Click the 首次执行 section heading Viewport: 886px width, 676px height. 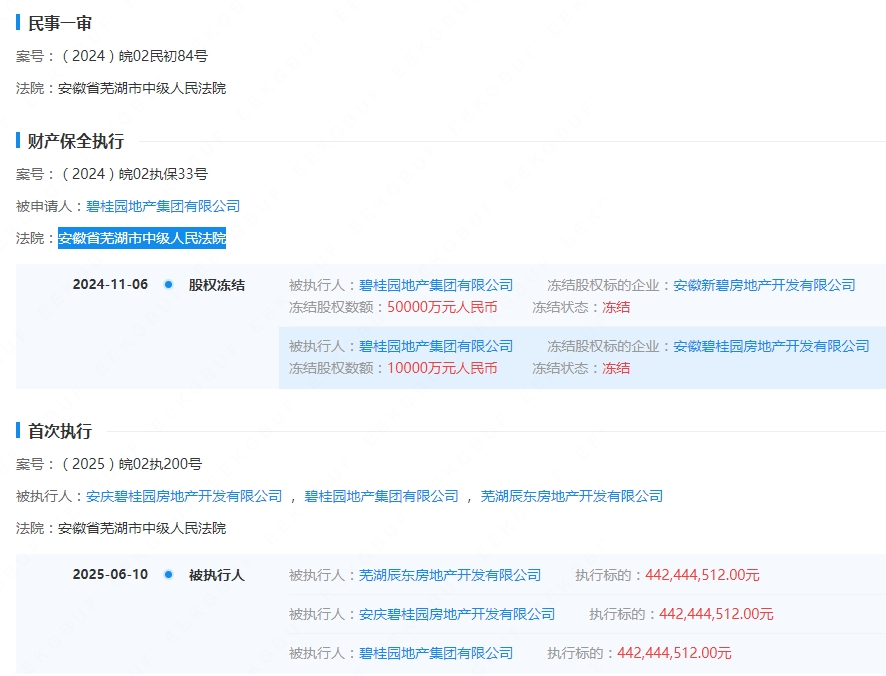click(60, 431)
